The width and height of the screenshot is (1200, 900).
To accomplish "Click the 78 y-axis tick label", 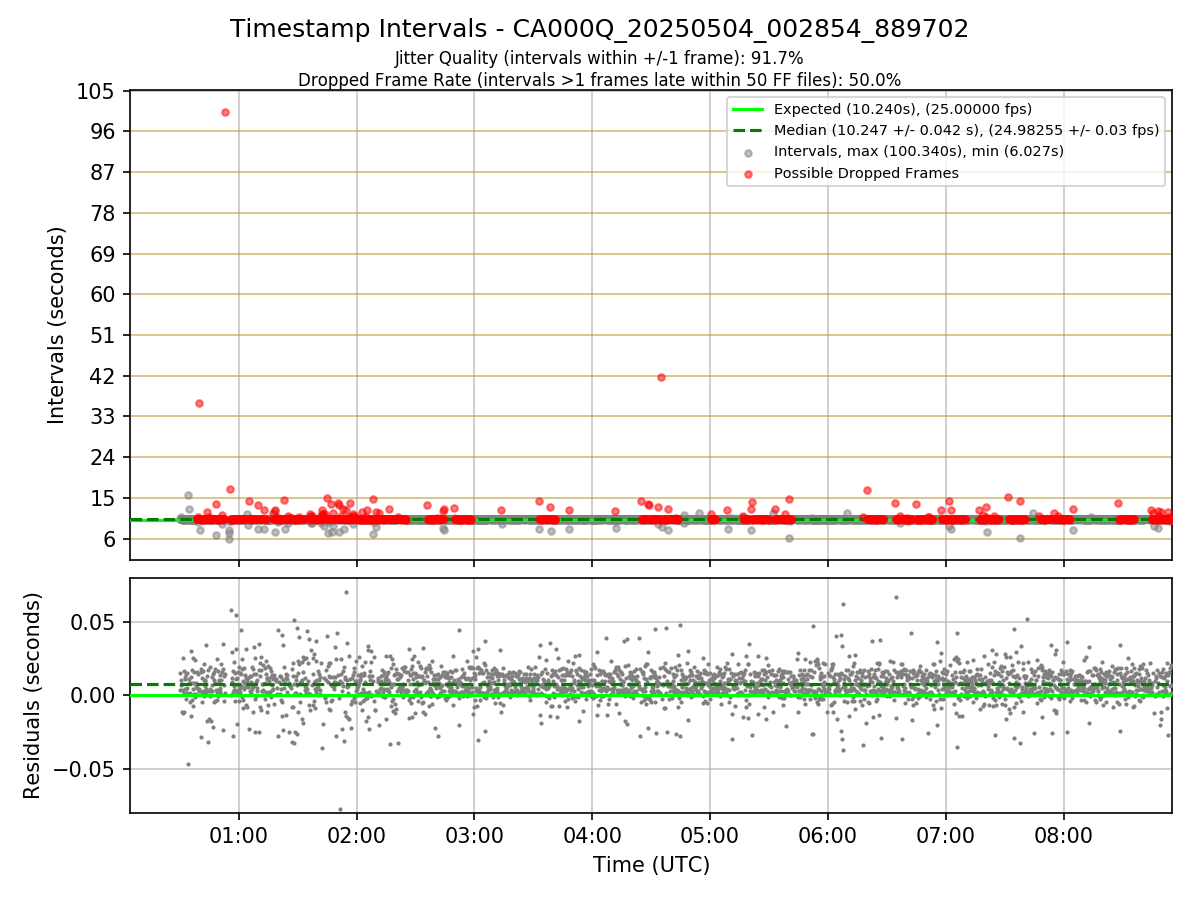I will point(104,213).
